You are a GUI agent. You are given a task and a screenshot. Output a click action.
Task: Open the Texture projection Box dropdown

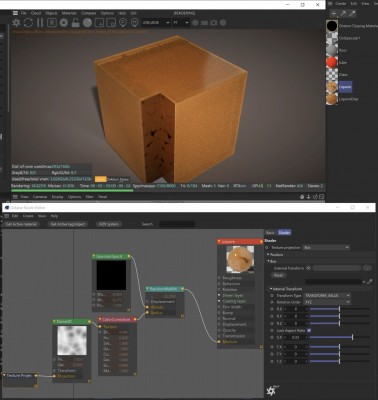point(326,248)
